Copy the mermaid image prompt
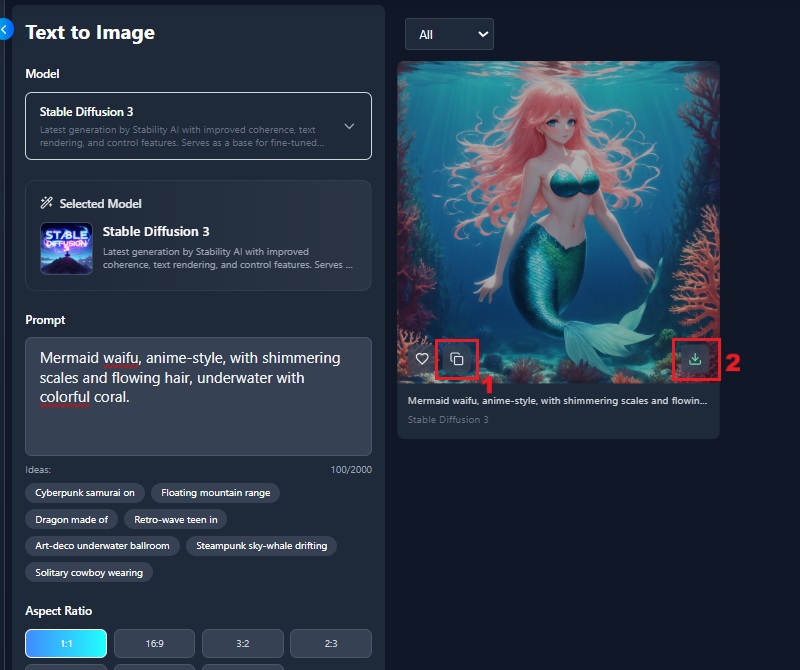Image resolution: width=800 pixels, height=670 pixels. 457,359
